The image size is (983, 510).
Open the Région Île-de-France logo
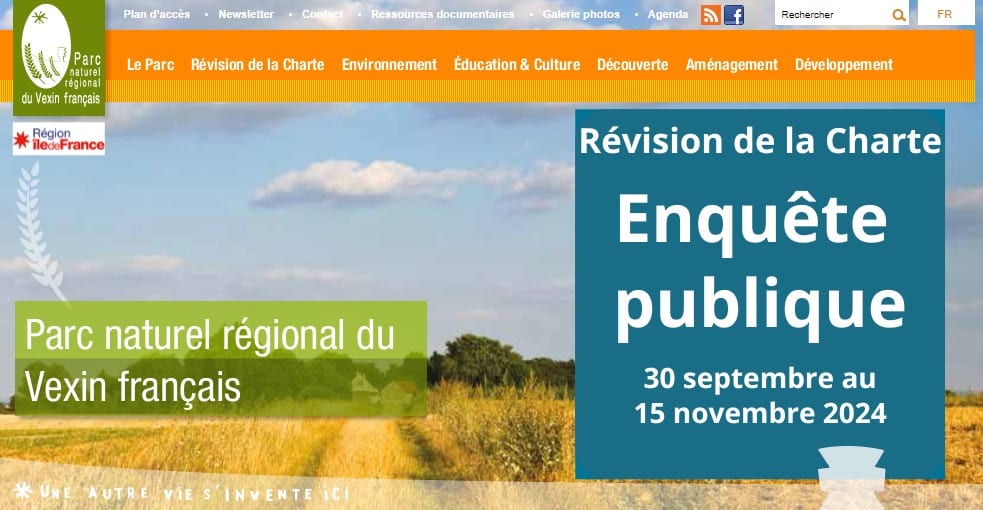point(59,139)
